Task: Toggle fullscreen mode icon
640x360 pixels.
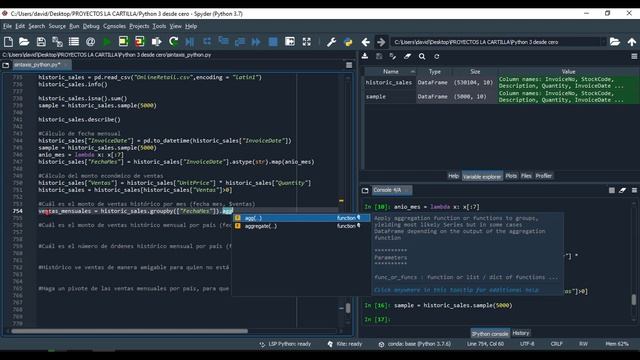Action: click(x=307, y=42)
